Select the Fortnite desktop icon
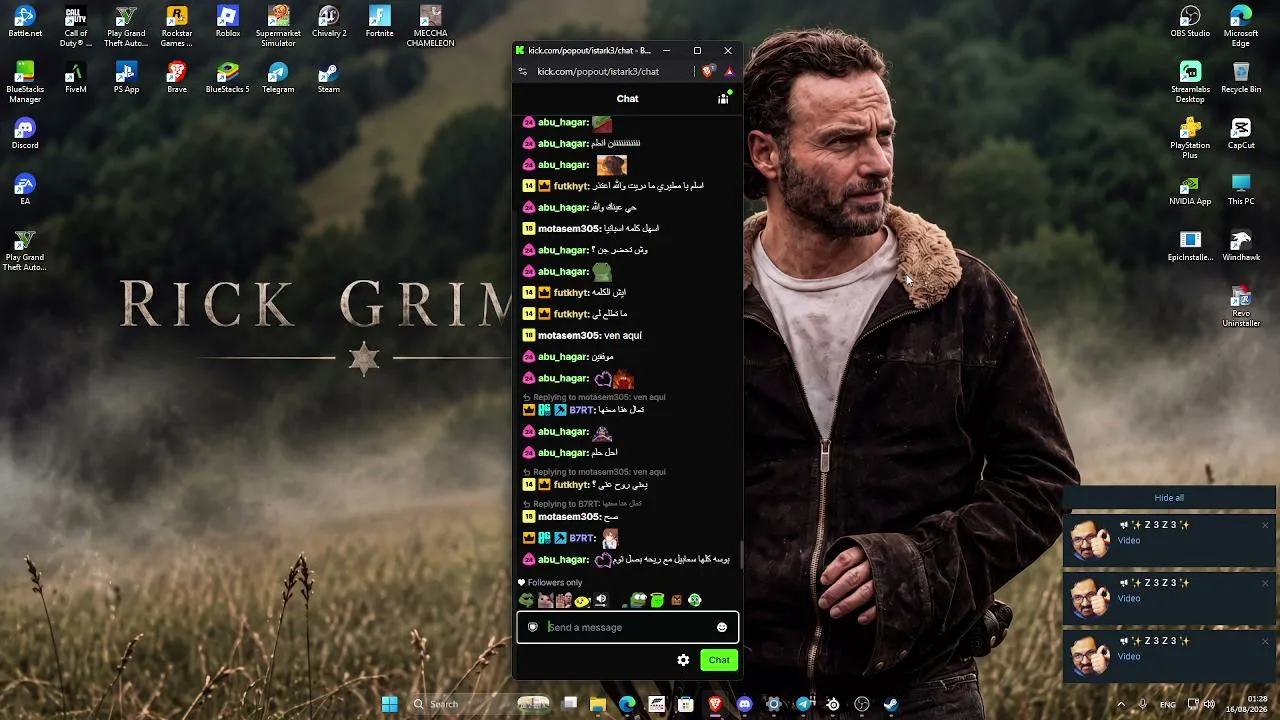Image resolution: width=1280 pixels, height=720 pixels. pos(379,23)
